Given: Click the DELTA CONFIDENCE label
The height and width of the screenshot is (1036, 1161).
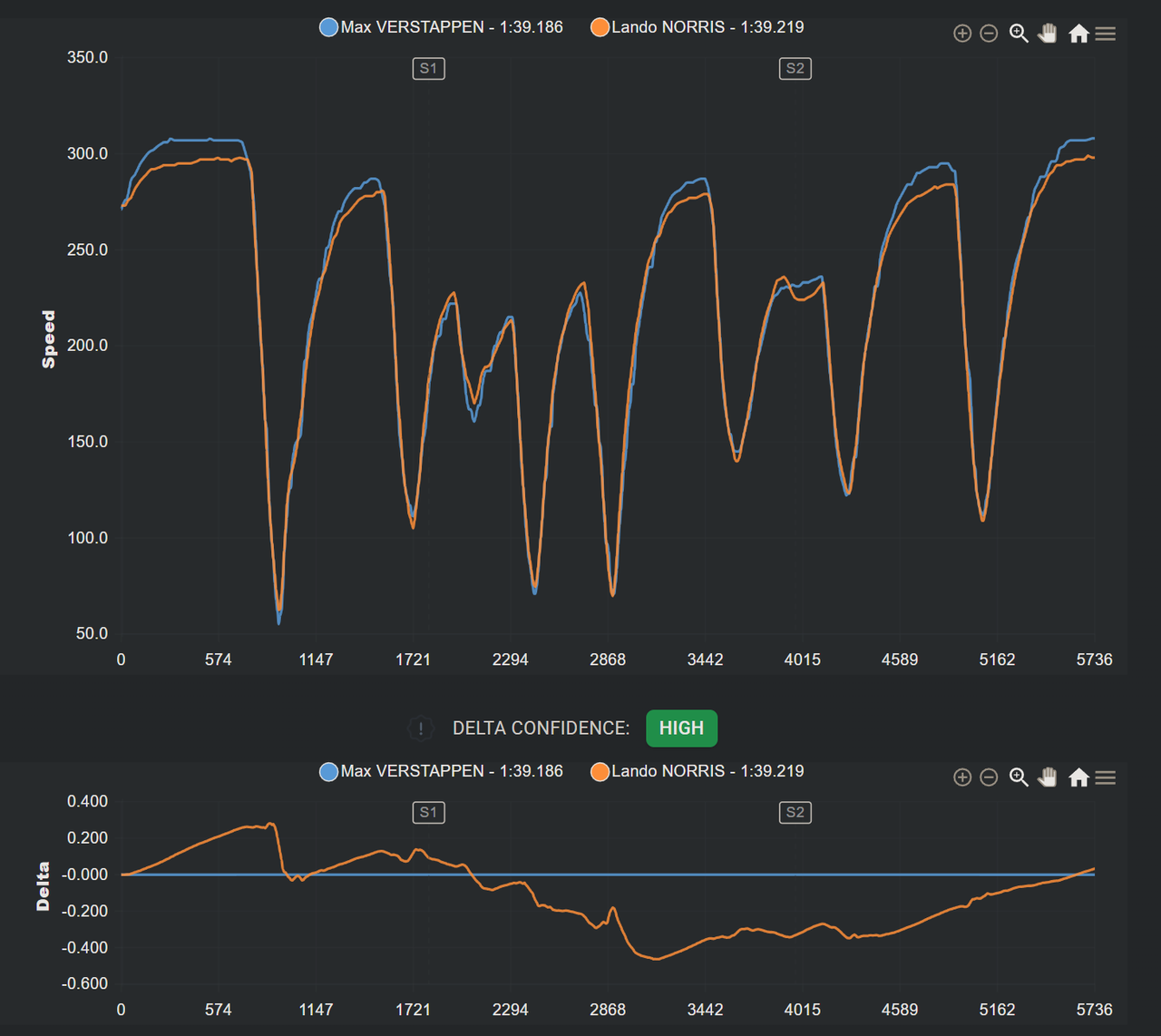Looking at the screenshot, I should (541, 728).
